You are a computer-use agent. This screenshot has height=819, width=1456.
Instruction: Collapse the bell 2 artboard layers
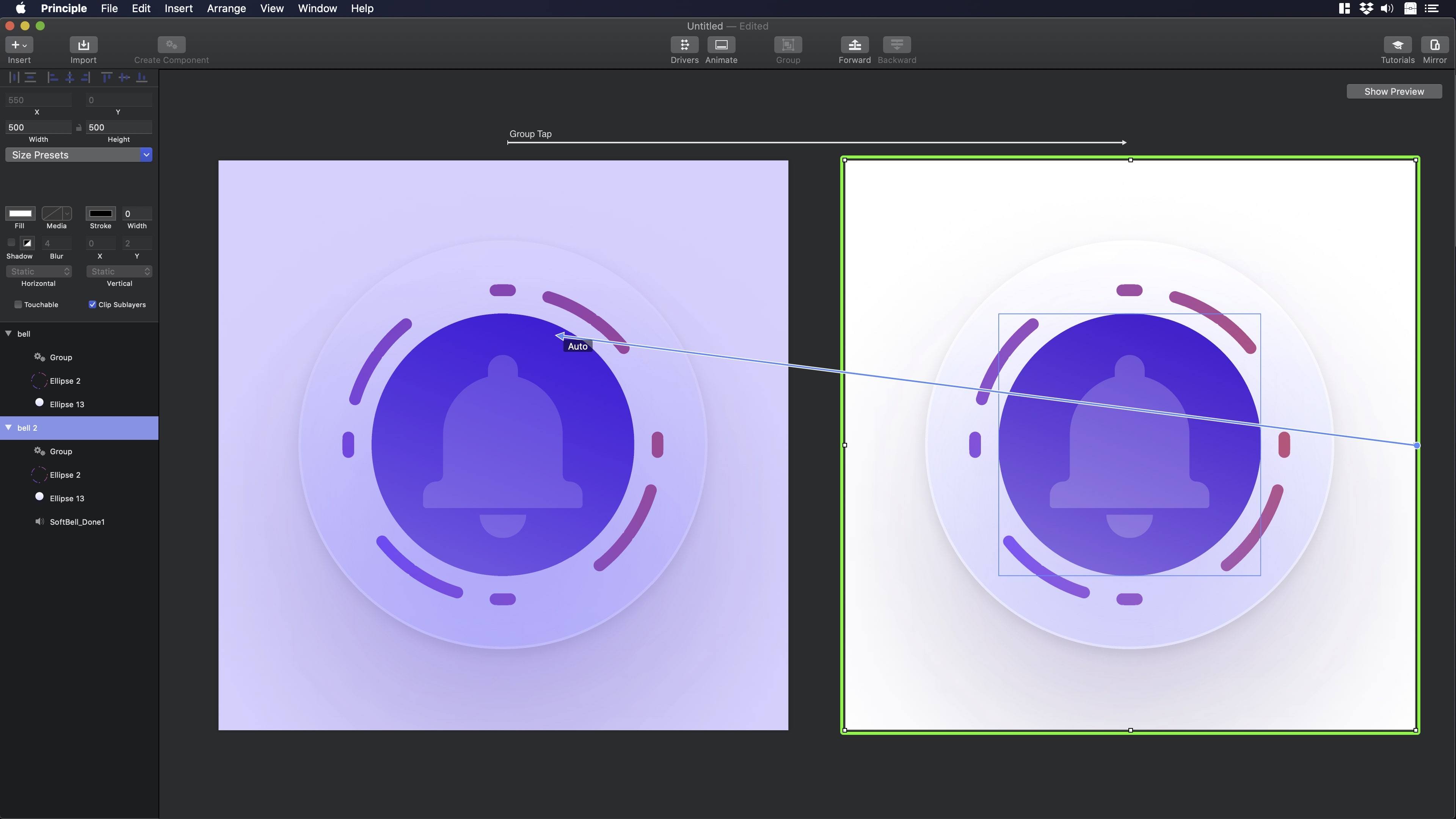8,428
